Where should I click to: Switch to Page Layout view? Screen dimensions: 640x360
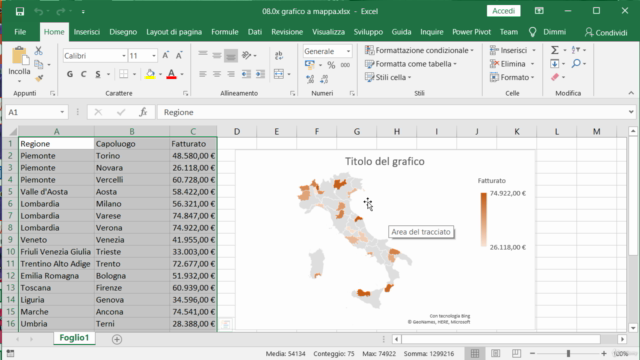click(x=496, y=353)
